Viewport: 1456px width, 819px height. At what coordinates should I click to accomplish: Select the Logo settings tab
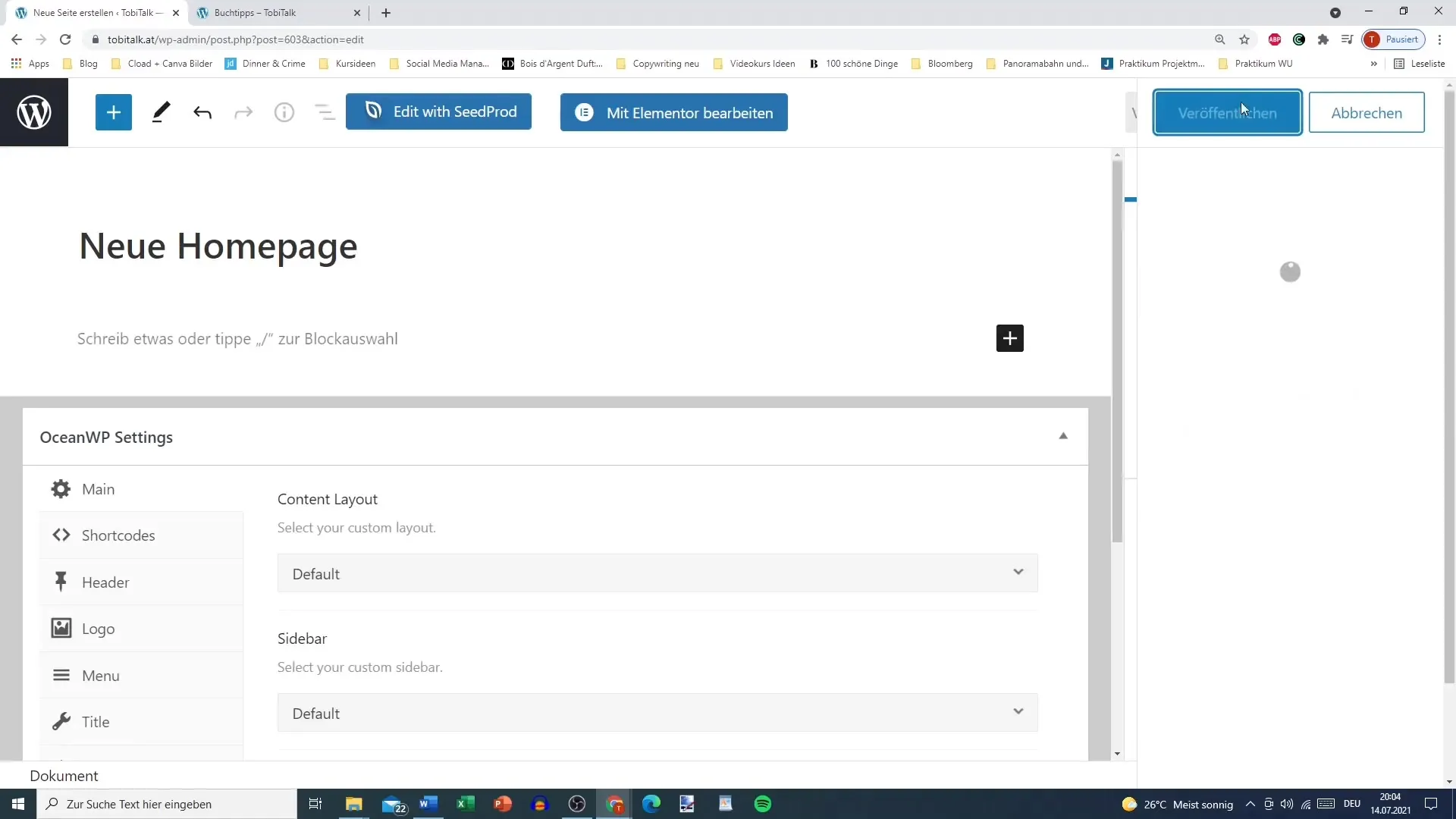tap(141, 629)
